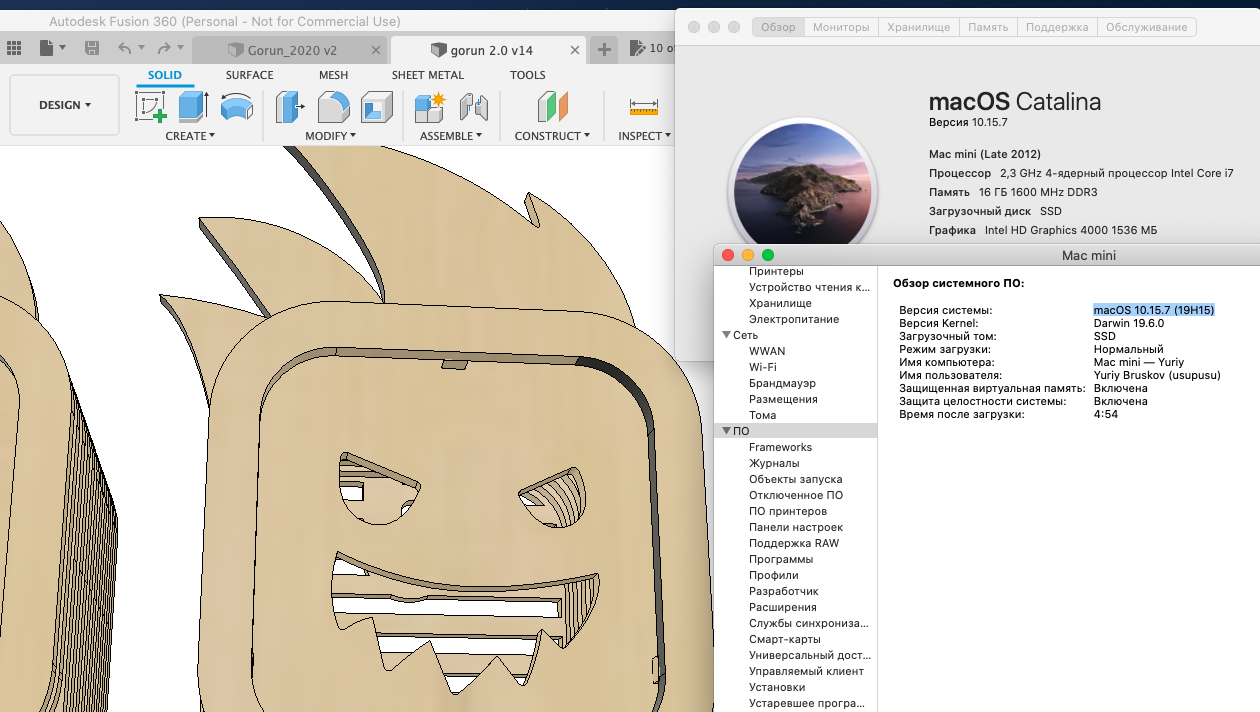This screenshot has width=1260, height=712.
Task: Expand the CREATE dropdown menu
Action: pyautogui.click(x=190, y=136)
